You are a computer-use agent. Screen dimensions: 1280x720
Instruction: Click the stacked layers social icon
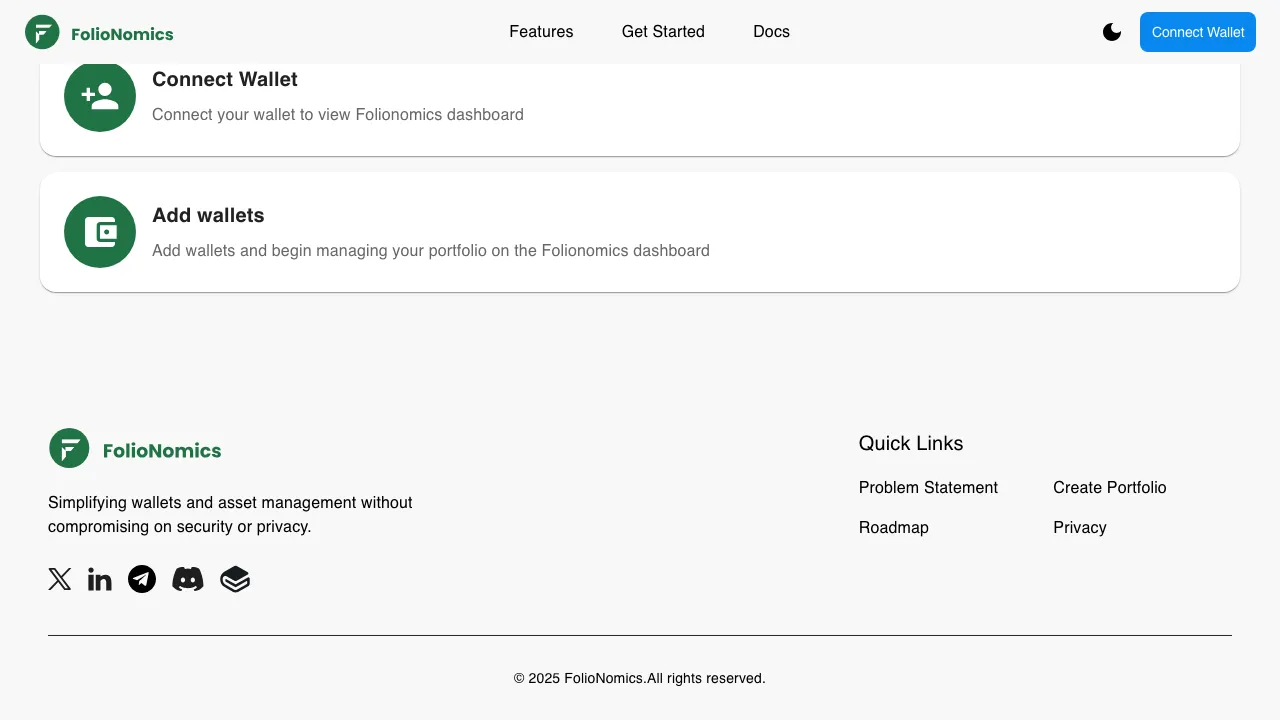[235, 579]
